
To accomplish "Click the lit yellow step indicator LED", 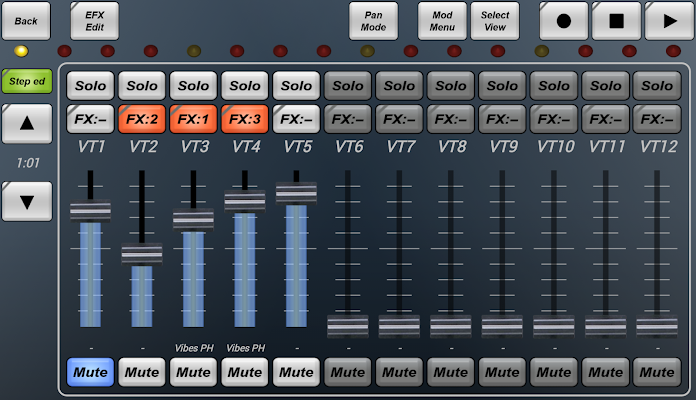I will (21, 51).
